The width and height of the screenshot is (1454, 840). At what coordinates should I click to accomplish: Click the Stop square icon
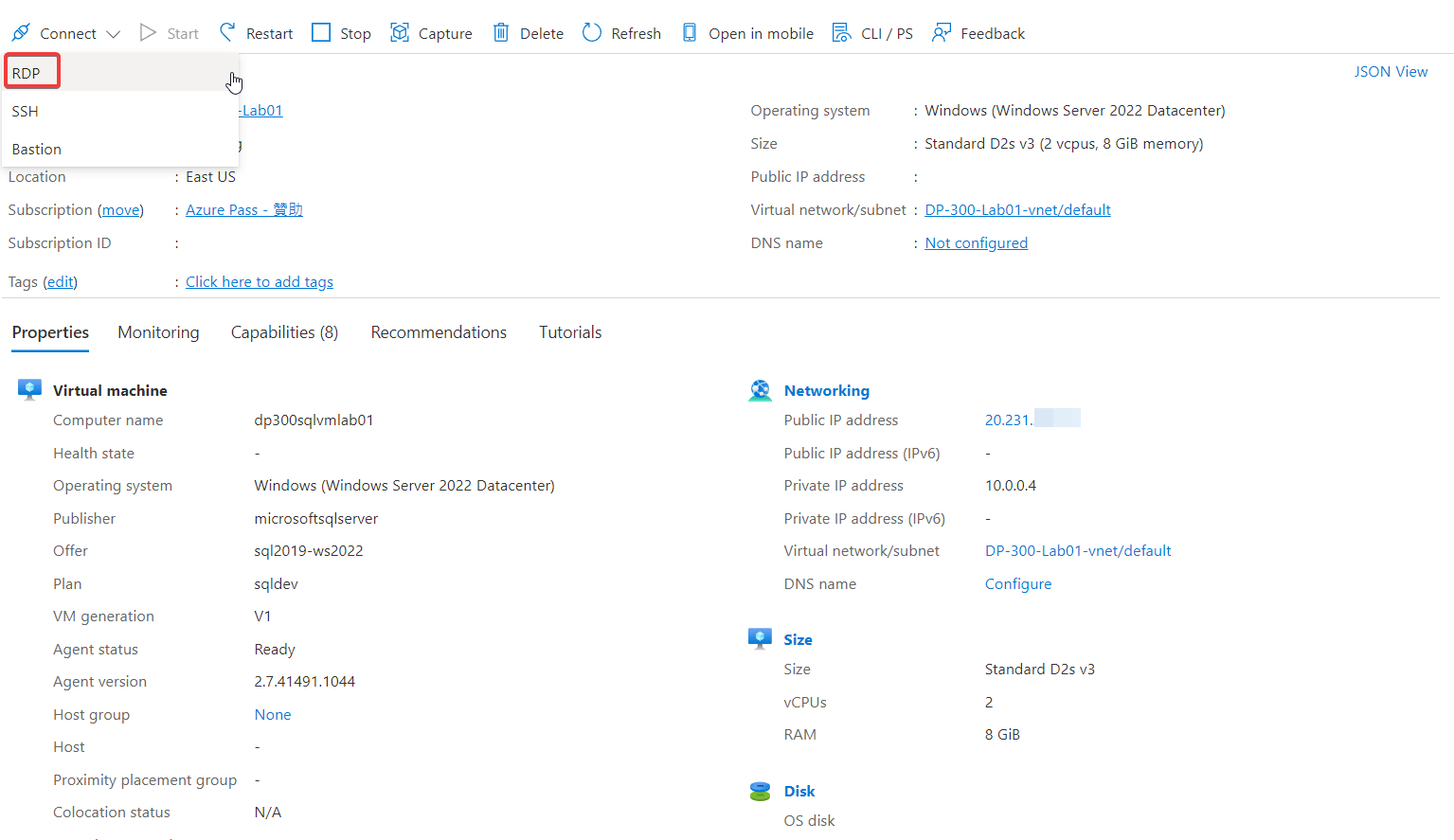click(x=321, y=33)
